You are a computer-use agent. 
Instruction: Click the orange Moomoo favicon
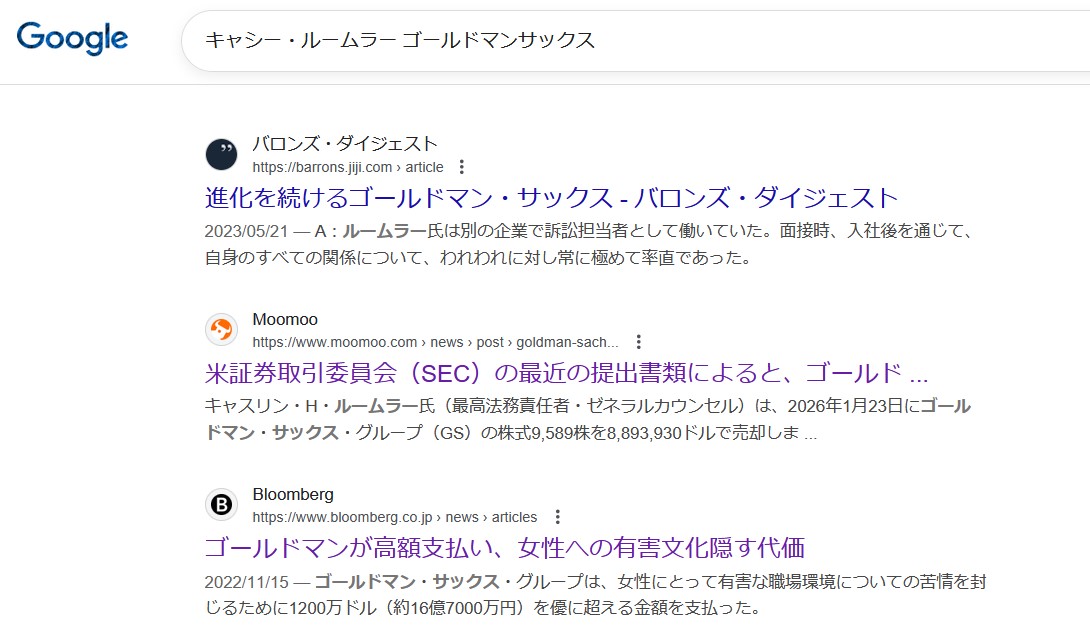pyautogui.click(x=221, y=330)
